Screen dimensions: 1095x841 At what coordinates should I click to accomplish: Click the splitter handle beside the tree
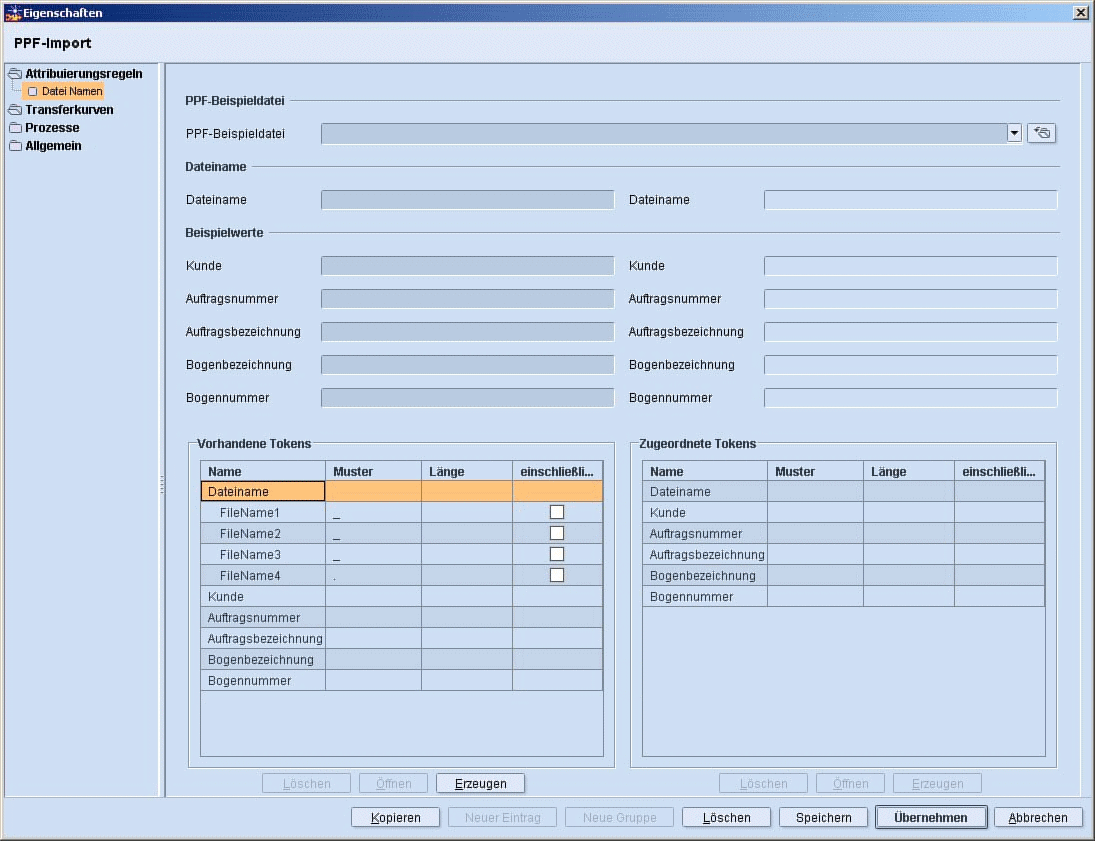(x=162, y=484)
